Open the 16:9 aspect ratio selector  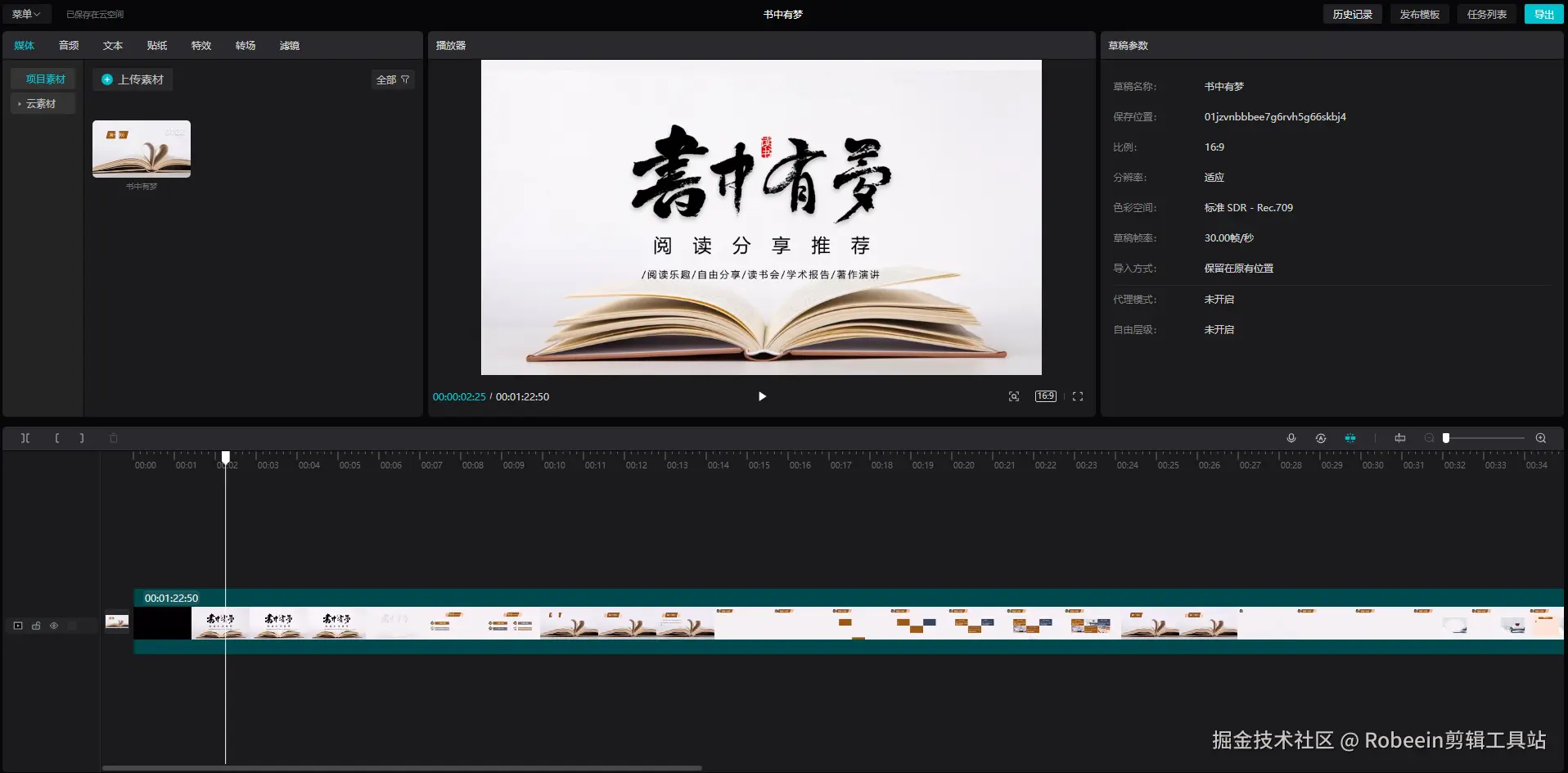point(1046,396)
